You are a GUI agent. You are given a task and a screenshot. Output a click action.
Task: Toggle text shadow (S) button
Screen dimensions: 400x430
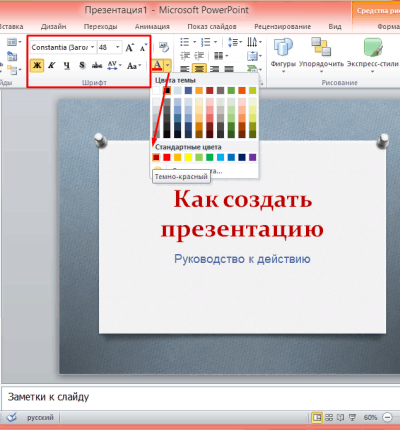pos(82,65)
